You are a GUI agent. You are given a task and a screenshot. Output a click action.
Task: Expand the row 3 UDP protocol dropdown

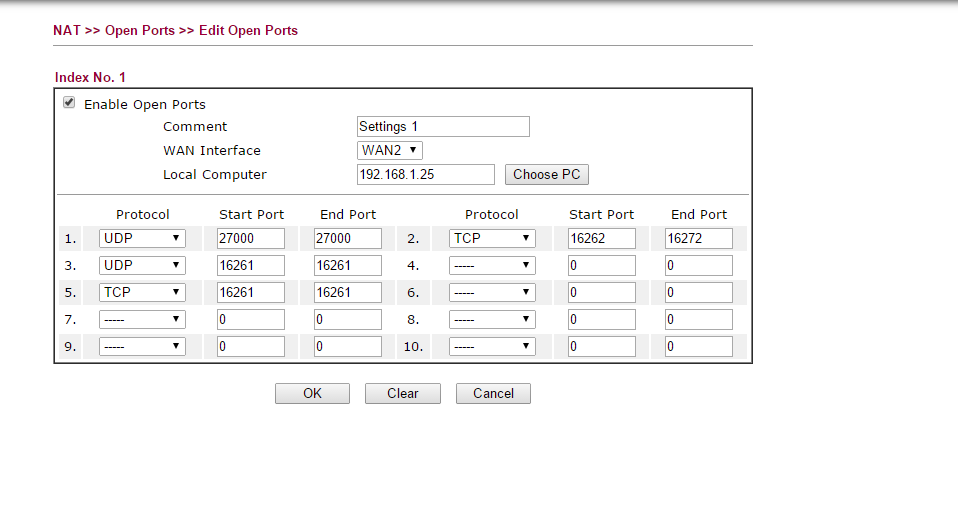coord(142,266)
